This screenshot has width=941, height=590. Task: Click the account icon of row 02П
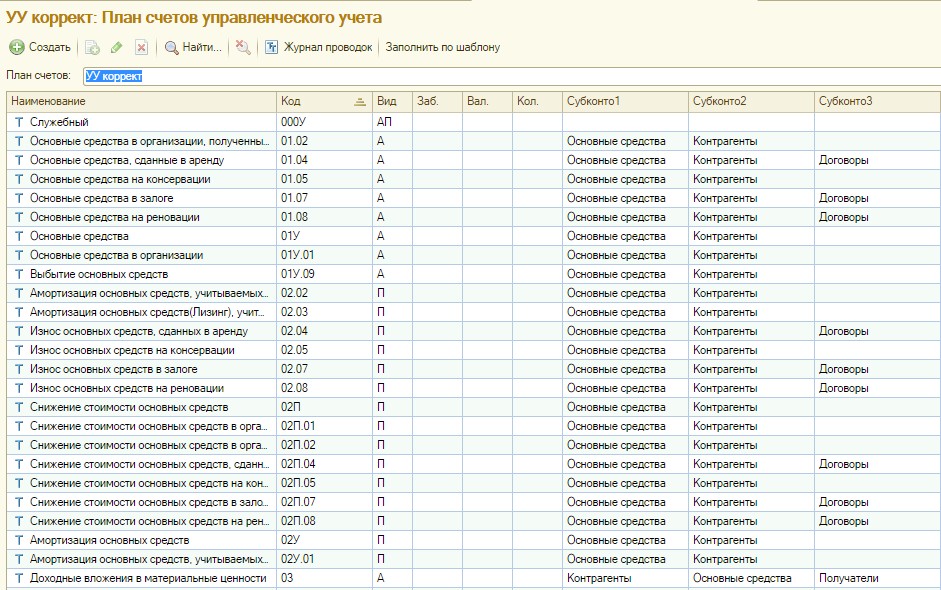coord(19,407)
